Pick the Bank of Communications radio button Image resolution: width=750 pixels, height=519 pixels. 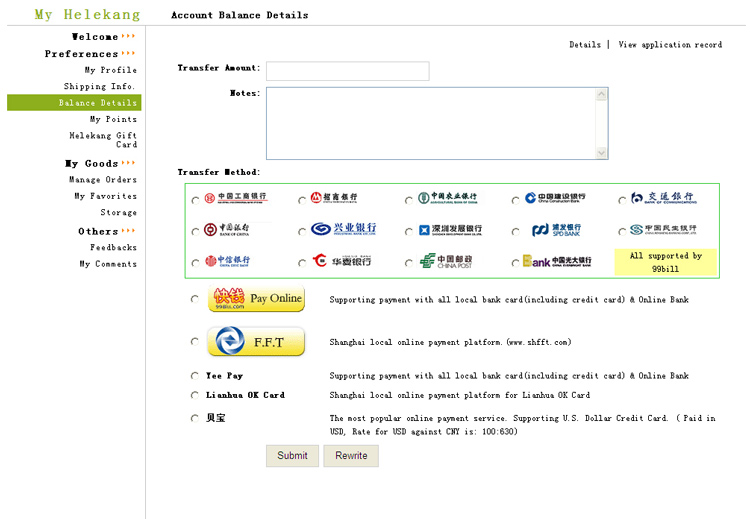(x=622, y=200)
